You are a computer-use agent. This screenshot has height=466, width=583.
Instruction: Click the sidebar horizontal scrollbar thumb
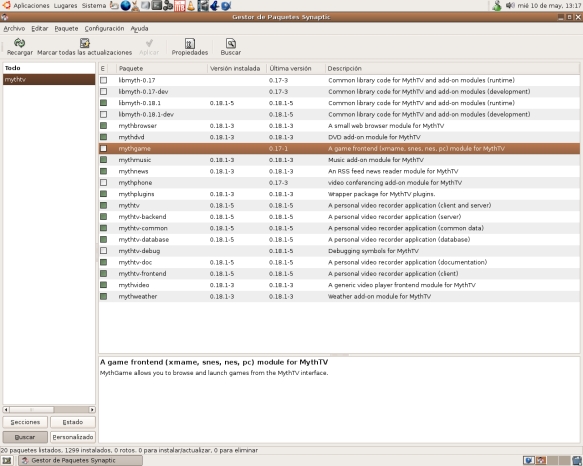(x=32, y=409)
